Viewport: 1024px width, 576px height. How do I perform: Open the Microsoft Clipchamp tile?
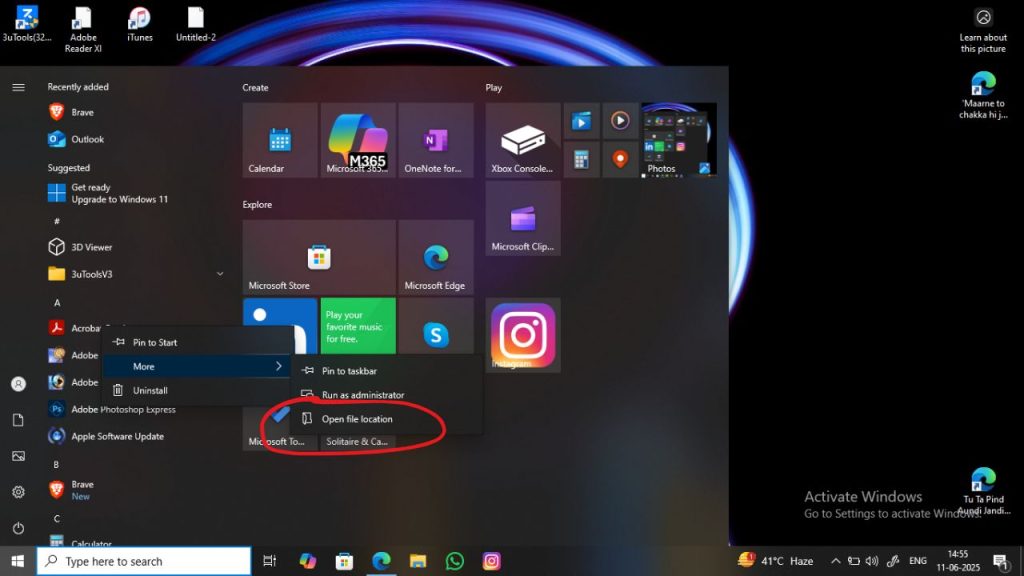[x=522, y=218]
